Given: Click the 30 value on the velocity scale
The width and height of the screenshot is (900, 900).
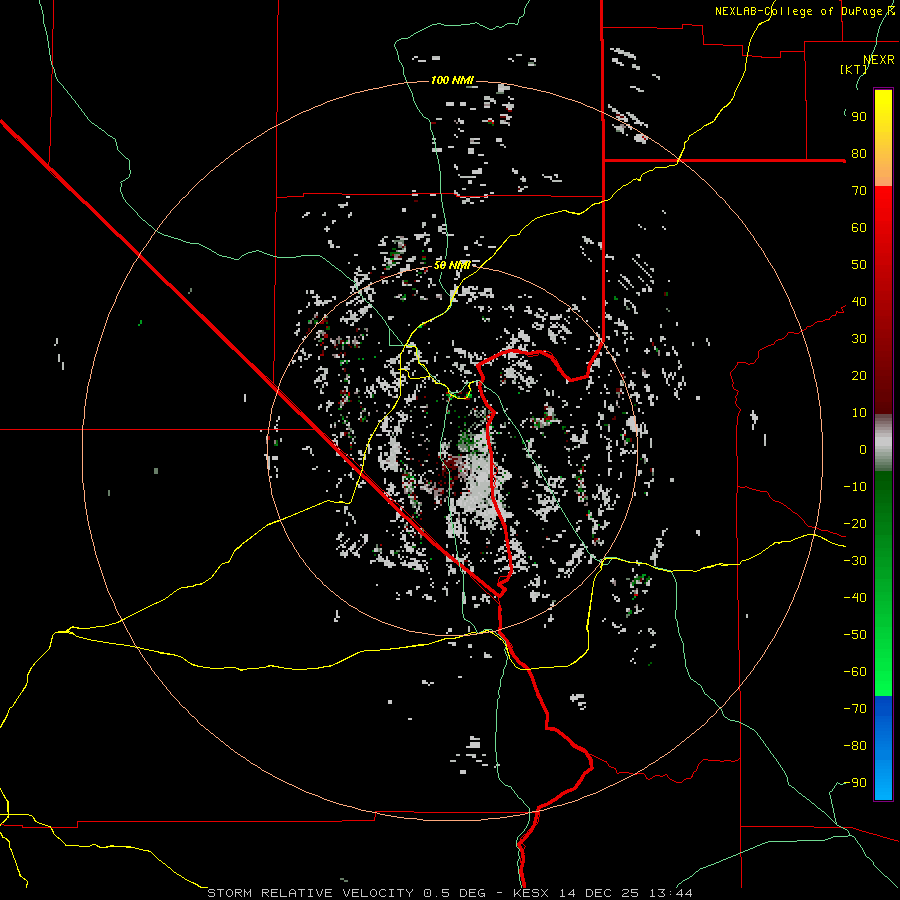Looking at the screenshot, I should (859, 339).
